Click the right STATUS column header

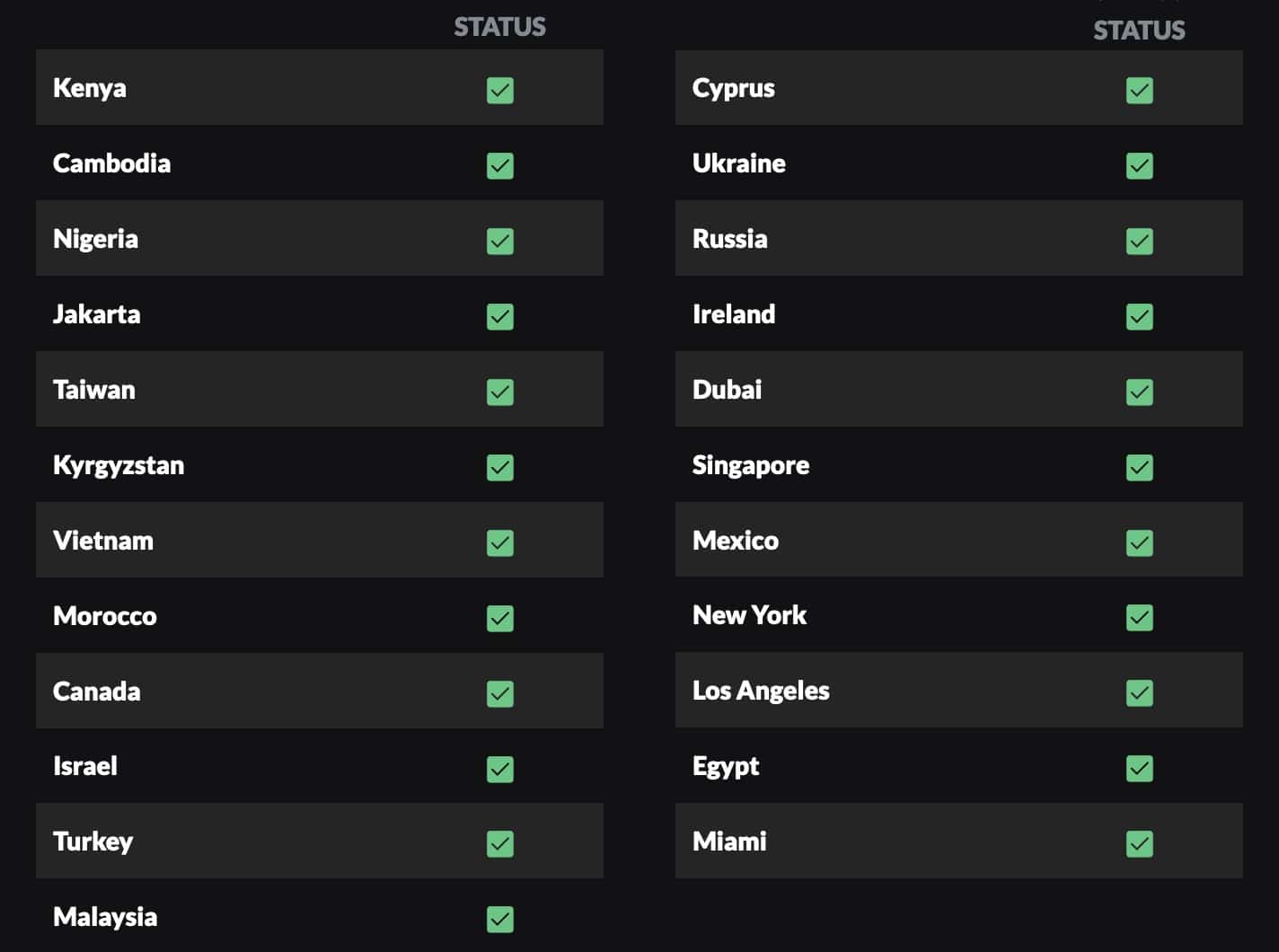pyautogui.click(x=1138, y=30)
